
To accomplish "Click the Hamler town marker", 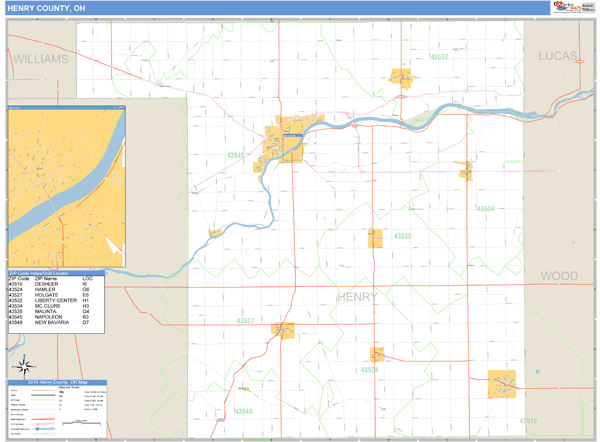I will pos(377,354).
